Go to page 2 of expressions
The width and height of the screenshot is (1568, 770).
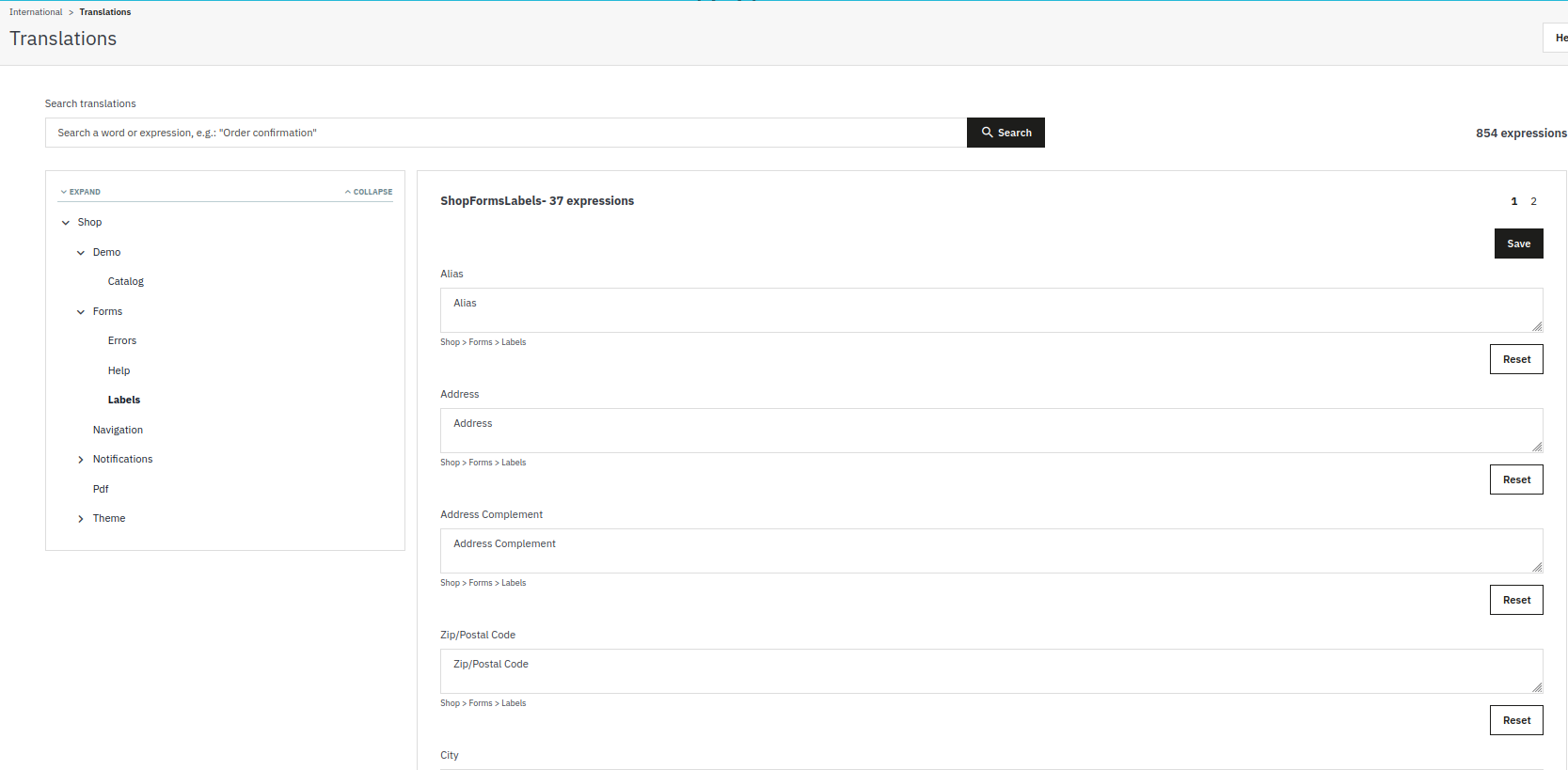(x=1533, y=201)
